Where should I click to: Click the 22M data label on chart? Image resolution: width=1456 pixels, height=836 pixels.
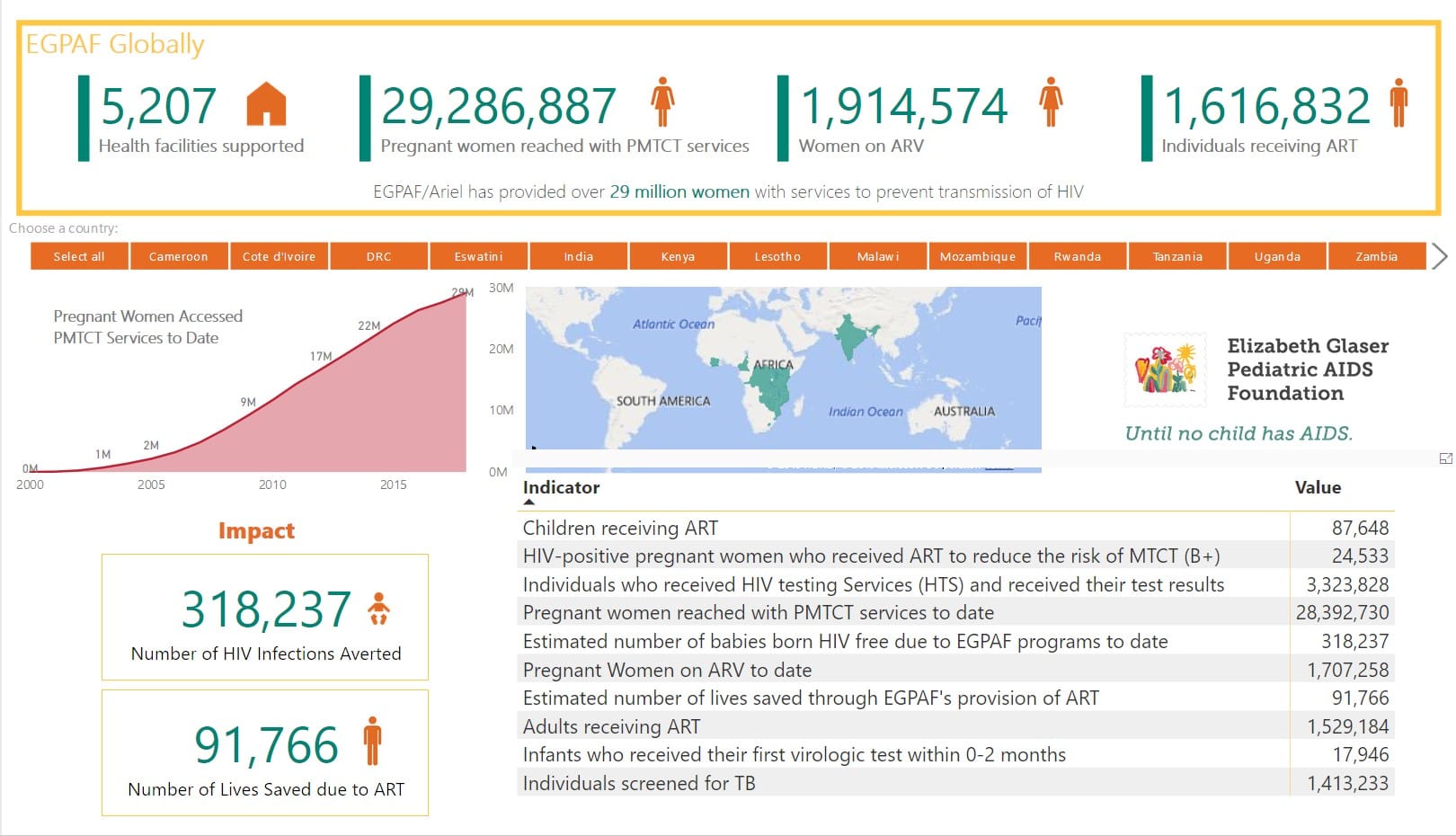point(368,325)
